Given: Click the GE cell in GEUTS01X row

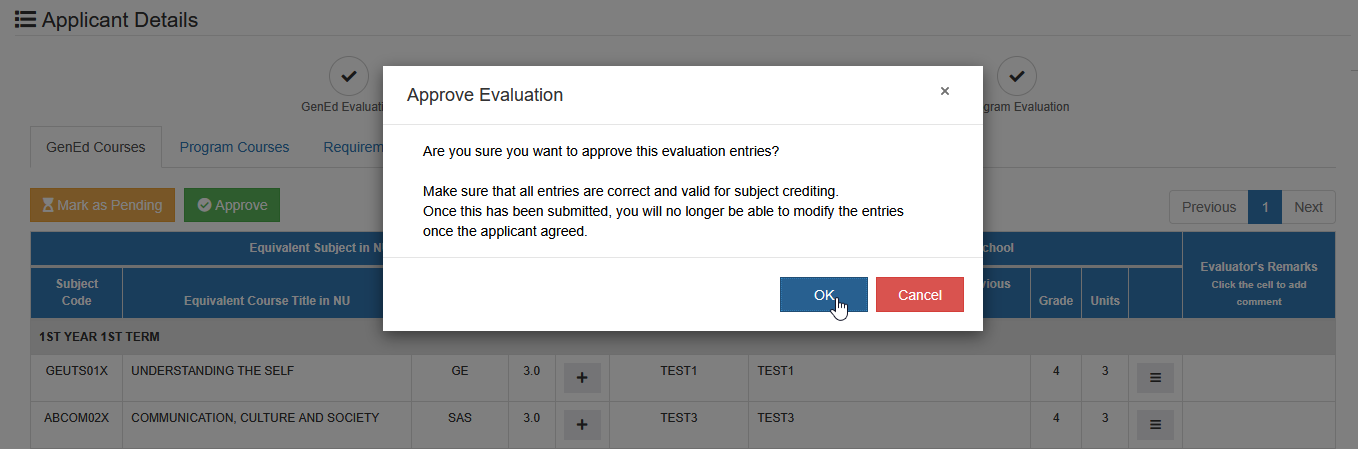Looking at the screenshot, I should pyautogui.click(x=460, y=378).
